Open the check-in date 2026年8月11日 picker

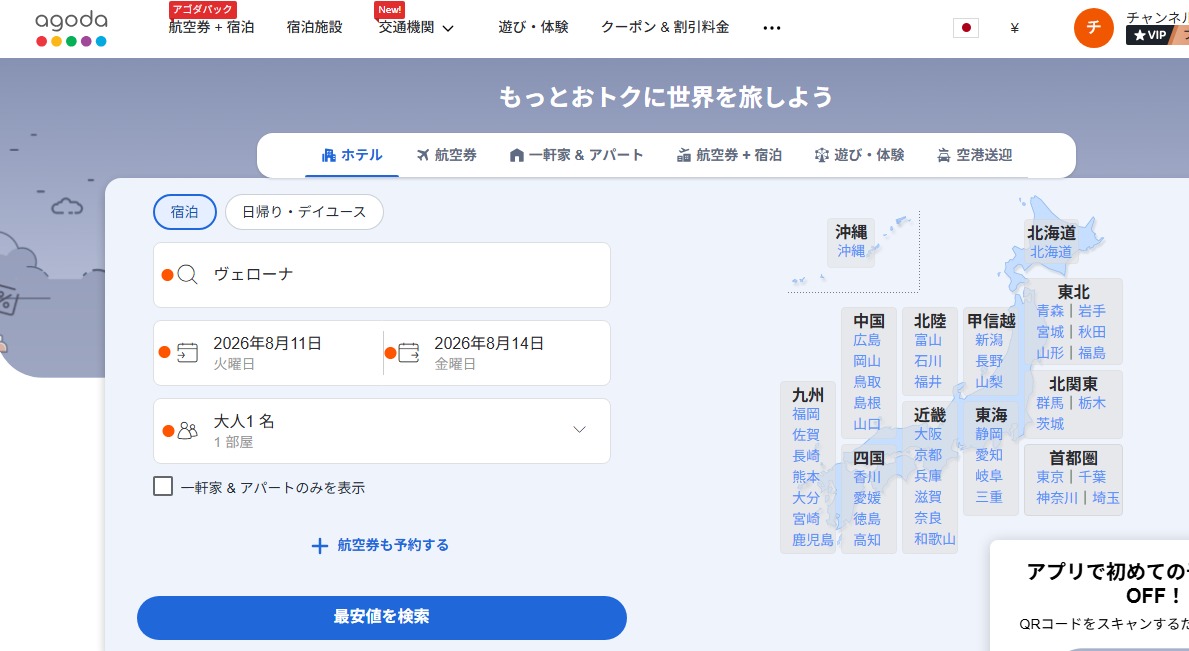pyautogui.click(x=268, y=352)
